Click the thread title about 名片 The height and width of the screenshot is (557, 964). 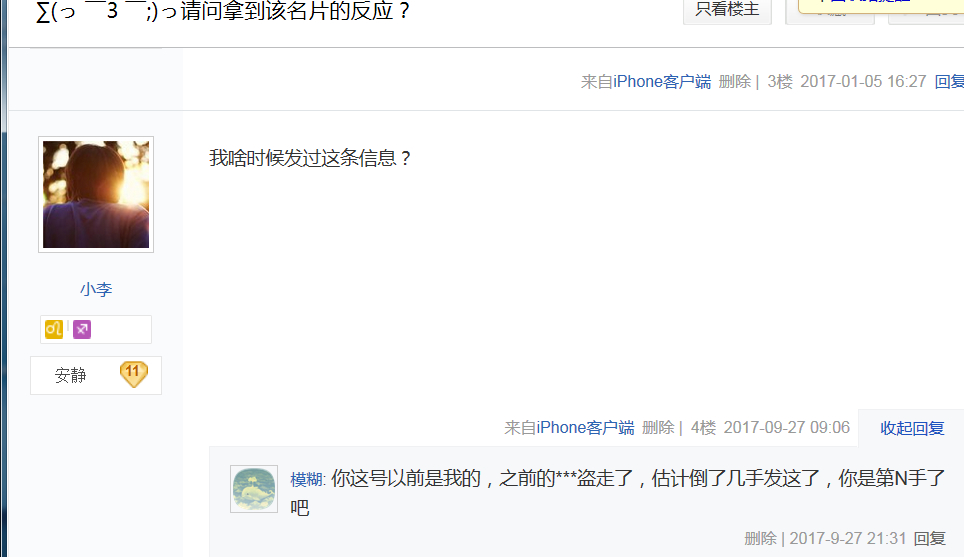223,10
